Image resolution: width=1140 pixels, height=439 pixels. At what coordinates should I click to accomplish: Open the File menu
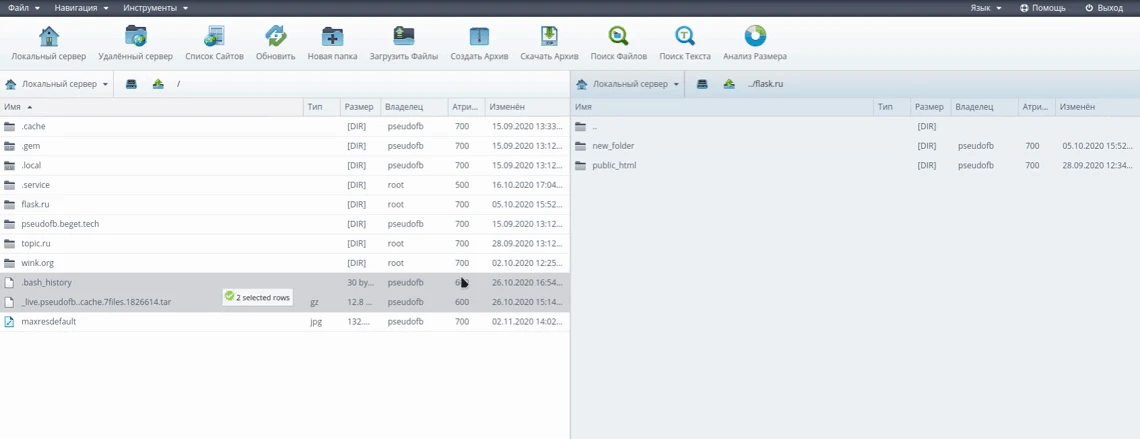click(x=23, y=8)
